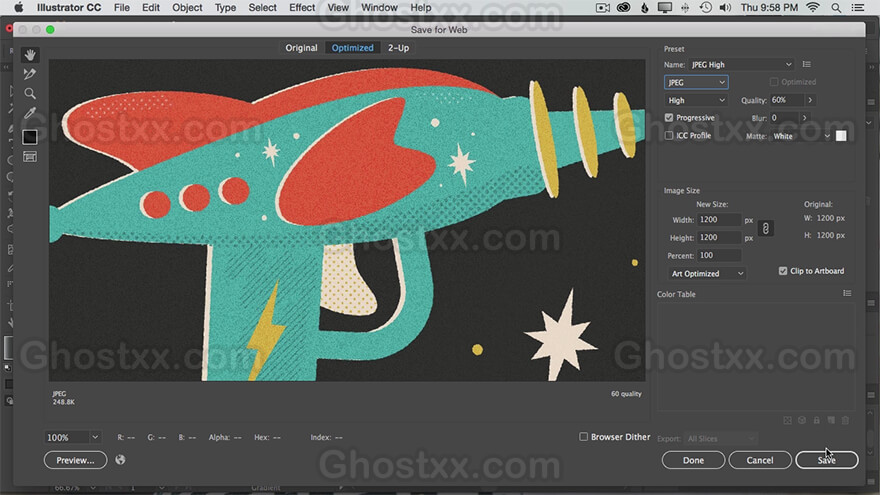The height and width of the screenshot is (495, 880).
Task: Click the Creative Cloud menu bar icon
Action: point(623,7)
